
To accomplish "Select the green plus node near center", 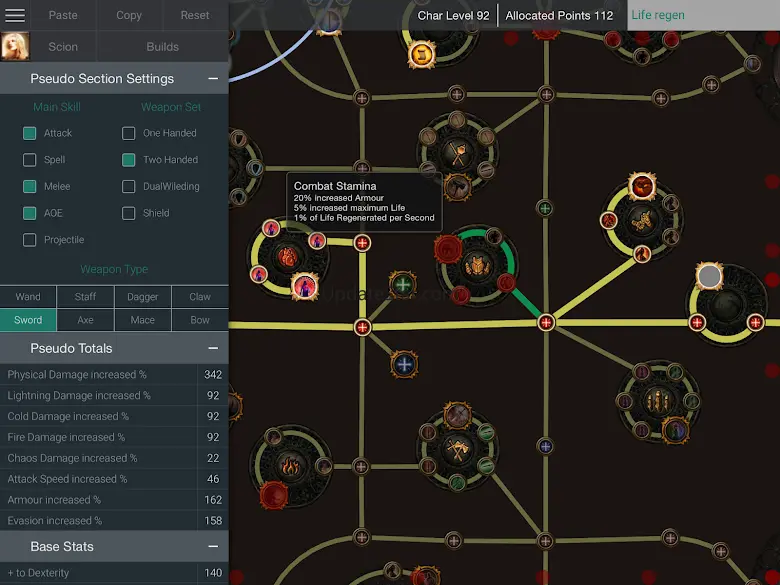I will point(403,285).
